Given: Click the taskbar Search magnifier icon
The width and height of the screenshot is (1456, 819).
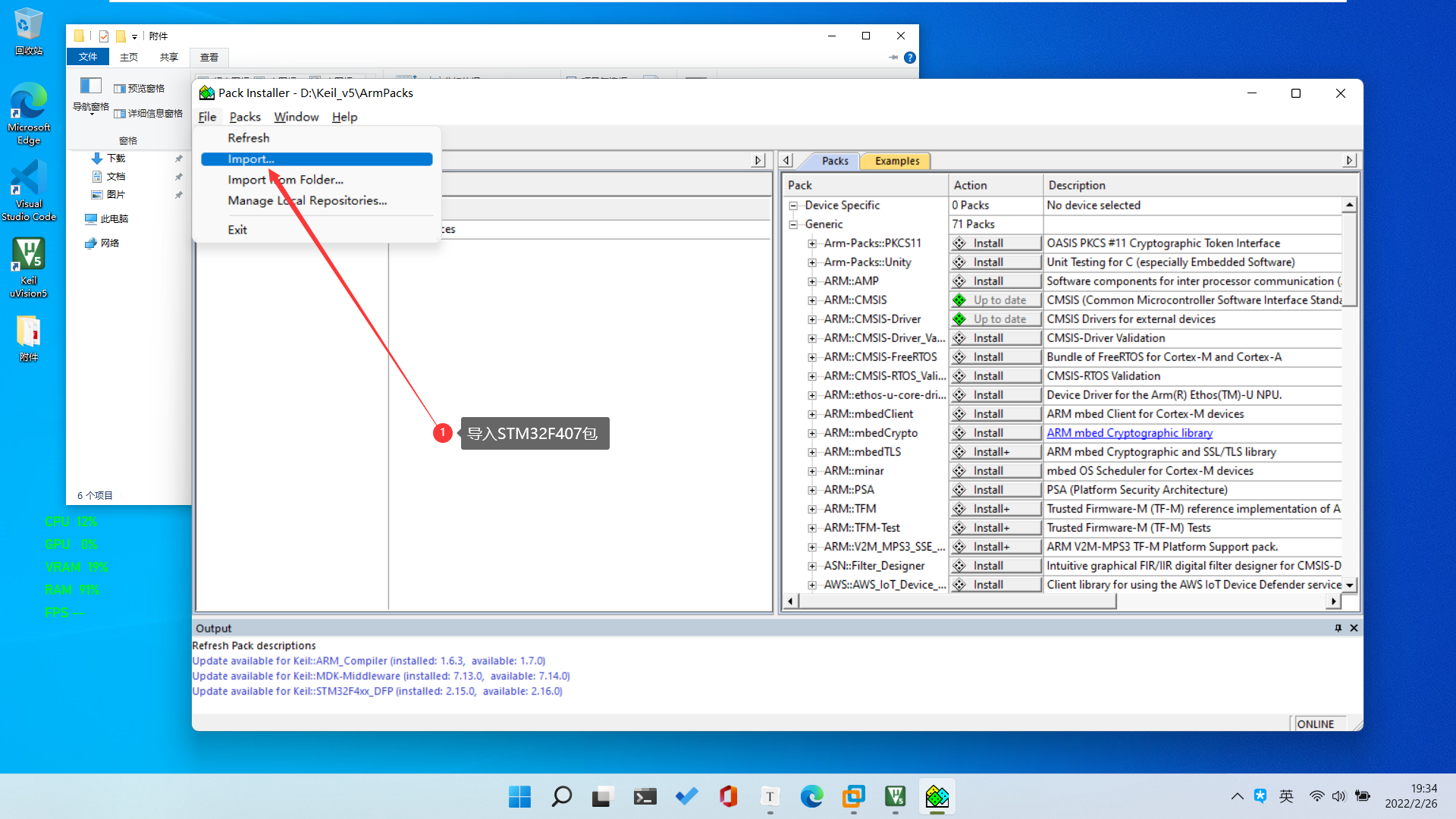Looking at the screenshot, I should [x=561, y=796].
